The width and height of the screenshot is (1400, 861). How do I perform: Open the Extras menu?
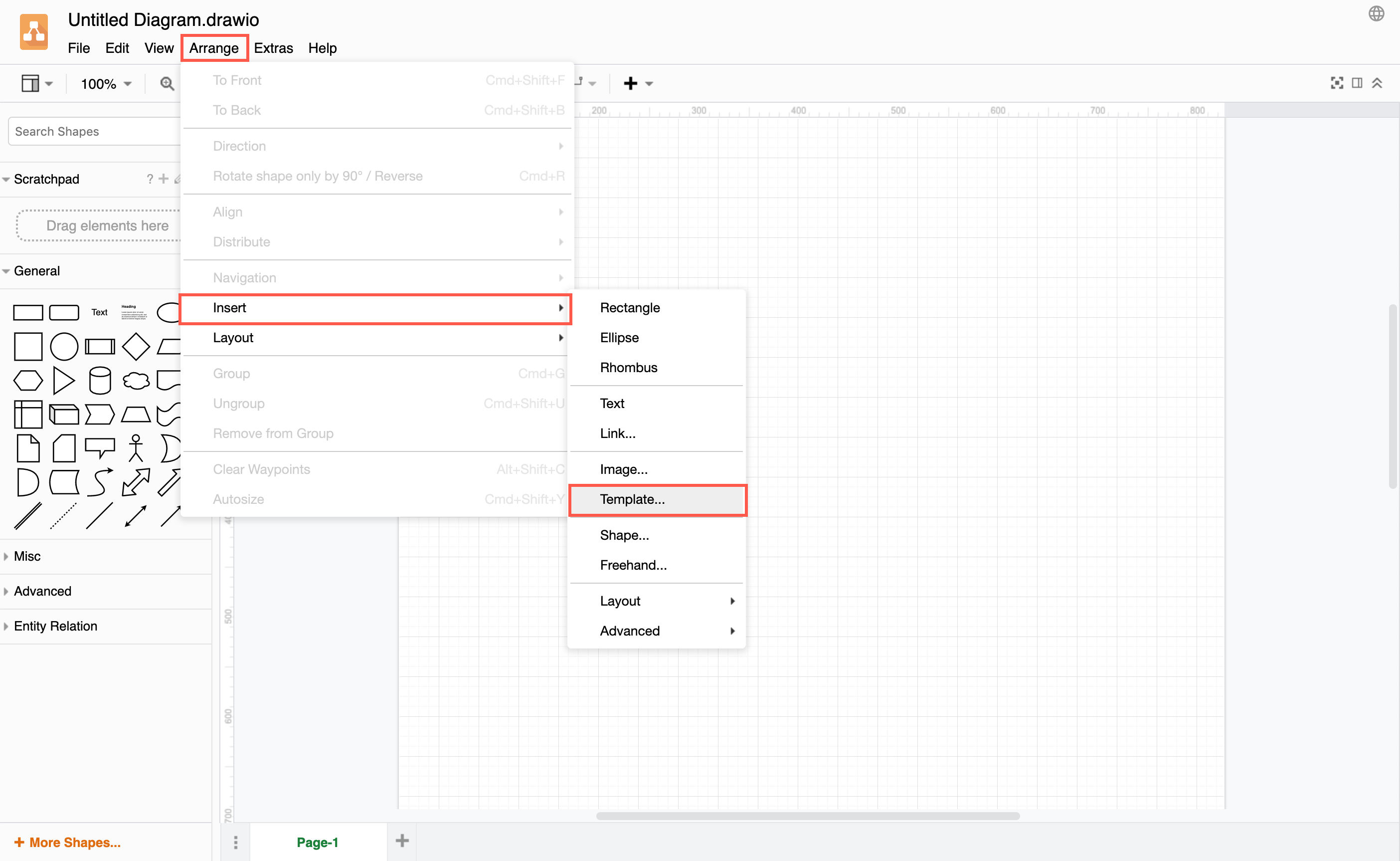(273, 48)
